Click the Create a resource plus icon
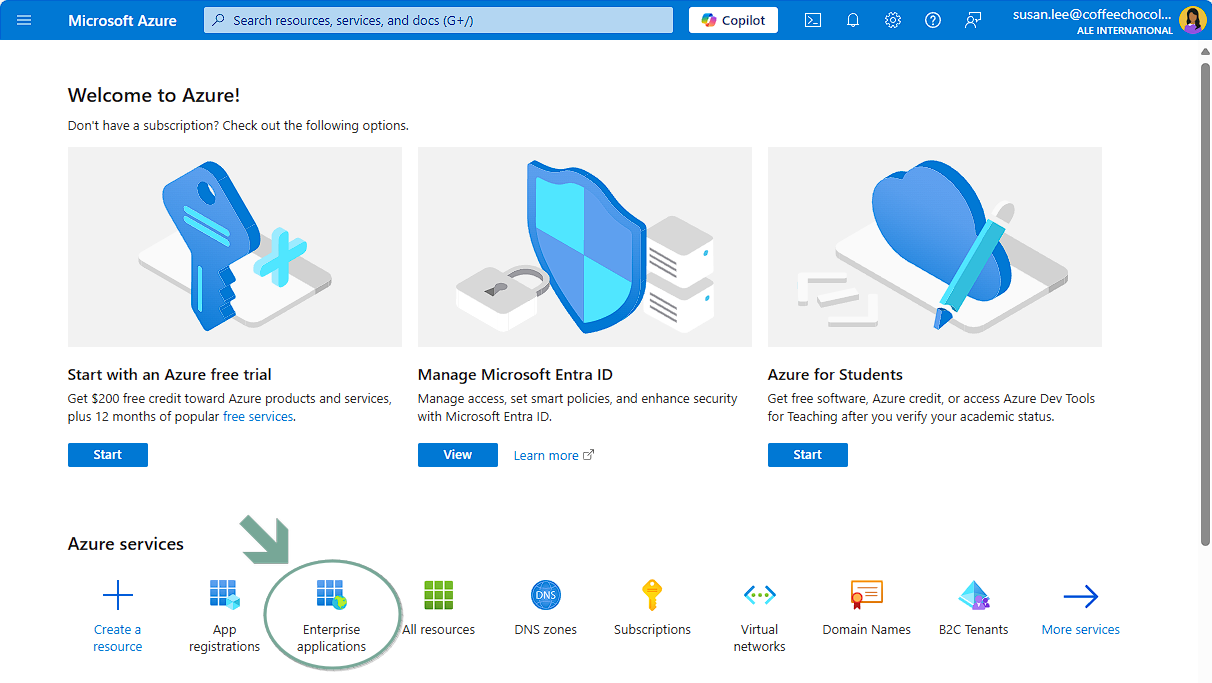1212x683 pixels. (x=118, y=596)
